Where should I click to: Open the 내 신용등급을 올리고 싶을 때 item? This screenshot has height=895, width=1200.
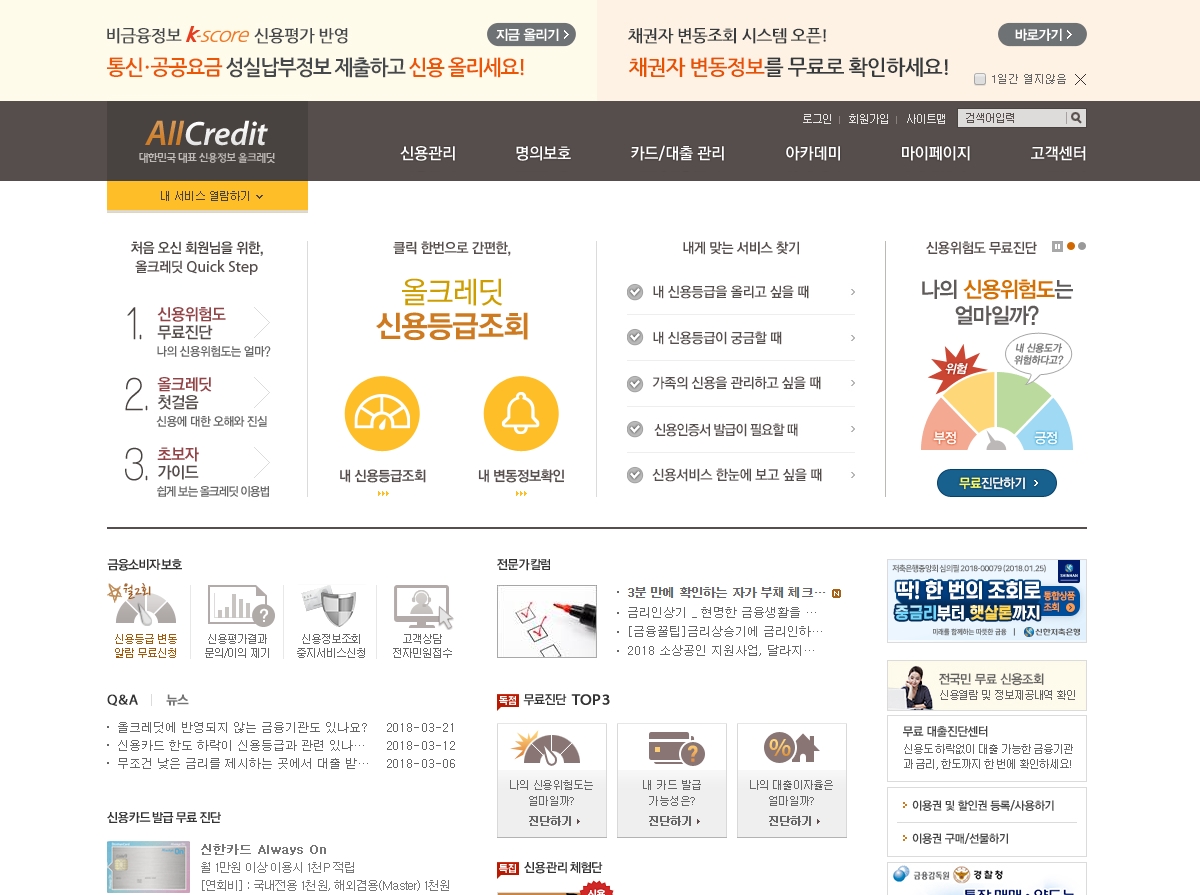740,292
